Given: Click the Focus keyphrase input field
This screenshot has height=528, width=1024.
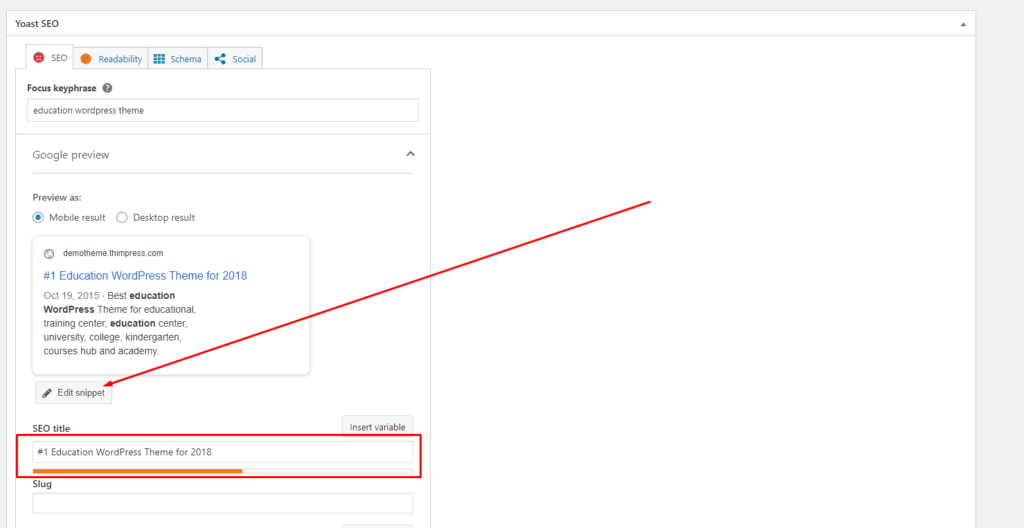Looking at the screenshot, I should (223, 110).
